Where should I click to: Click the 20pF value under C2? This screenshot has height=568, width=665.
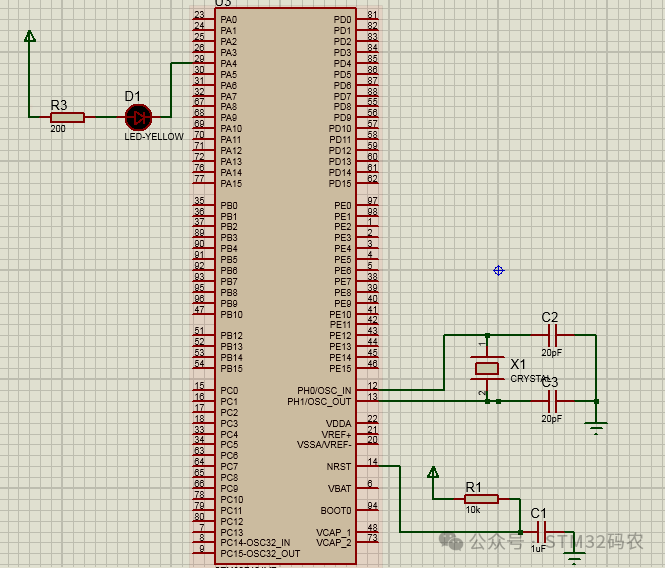point(552,353)
